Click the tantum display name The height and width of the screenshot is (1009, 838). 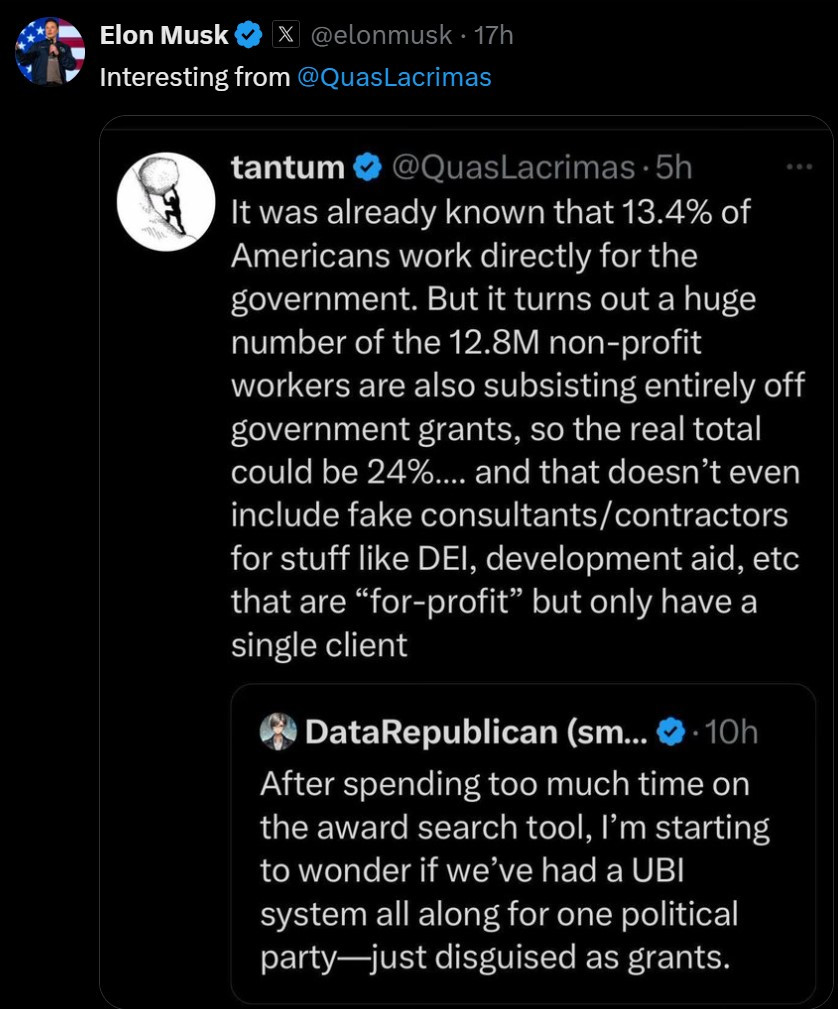[x=288, y=167]
